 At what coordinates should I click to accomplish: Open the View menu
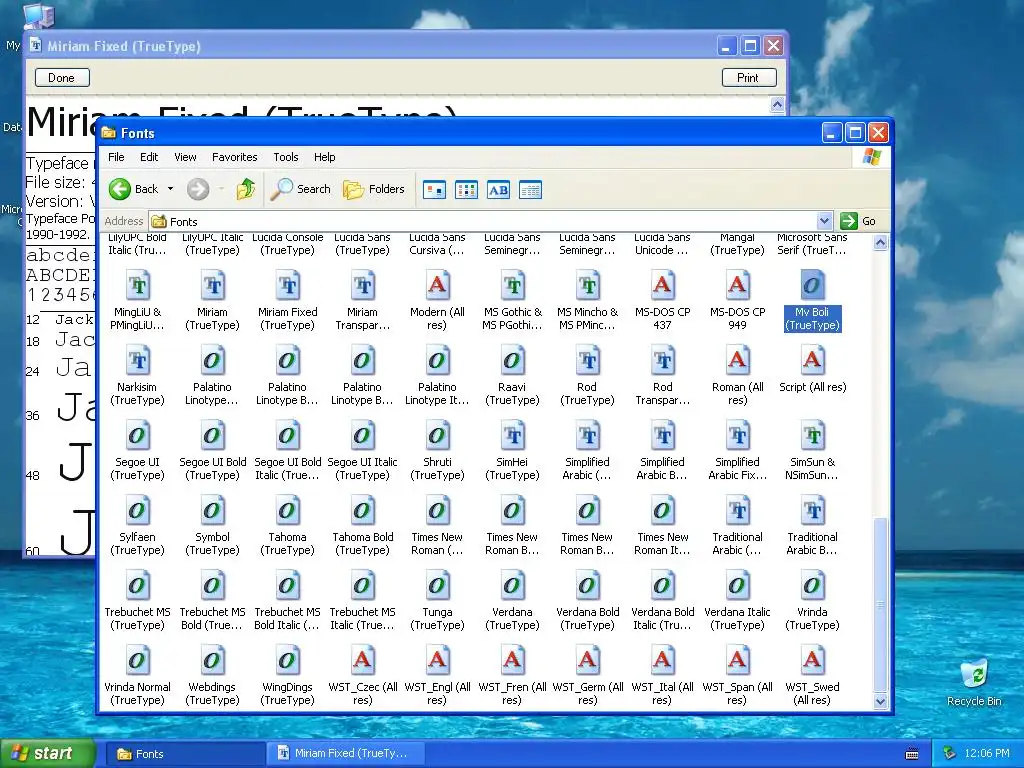tap(185, 157)
